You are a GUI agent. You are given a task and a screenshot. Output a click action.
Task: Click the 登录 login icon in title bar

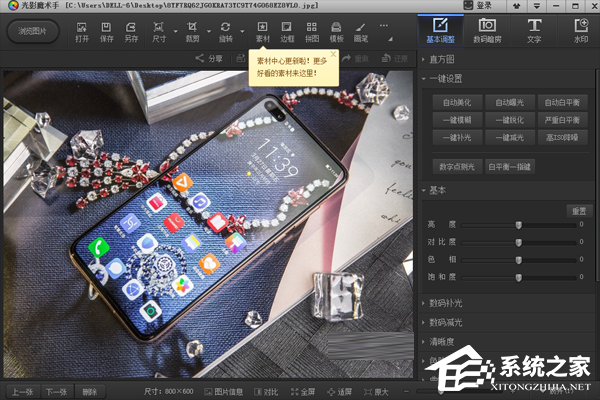pyautogui.click(x=477, y=5)
